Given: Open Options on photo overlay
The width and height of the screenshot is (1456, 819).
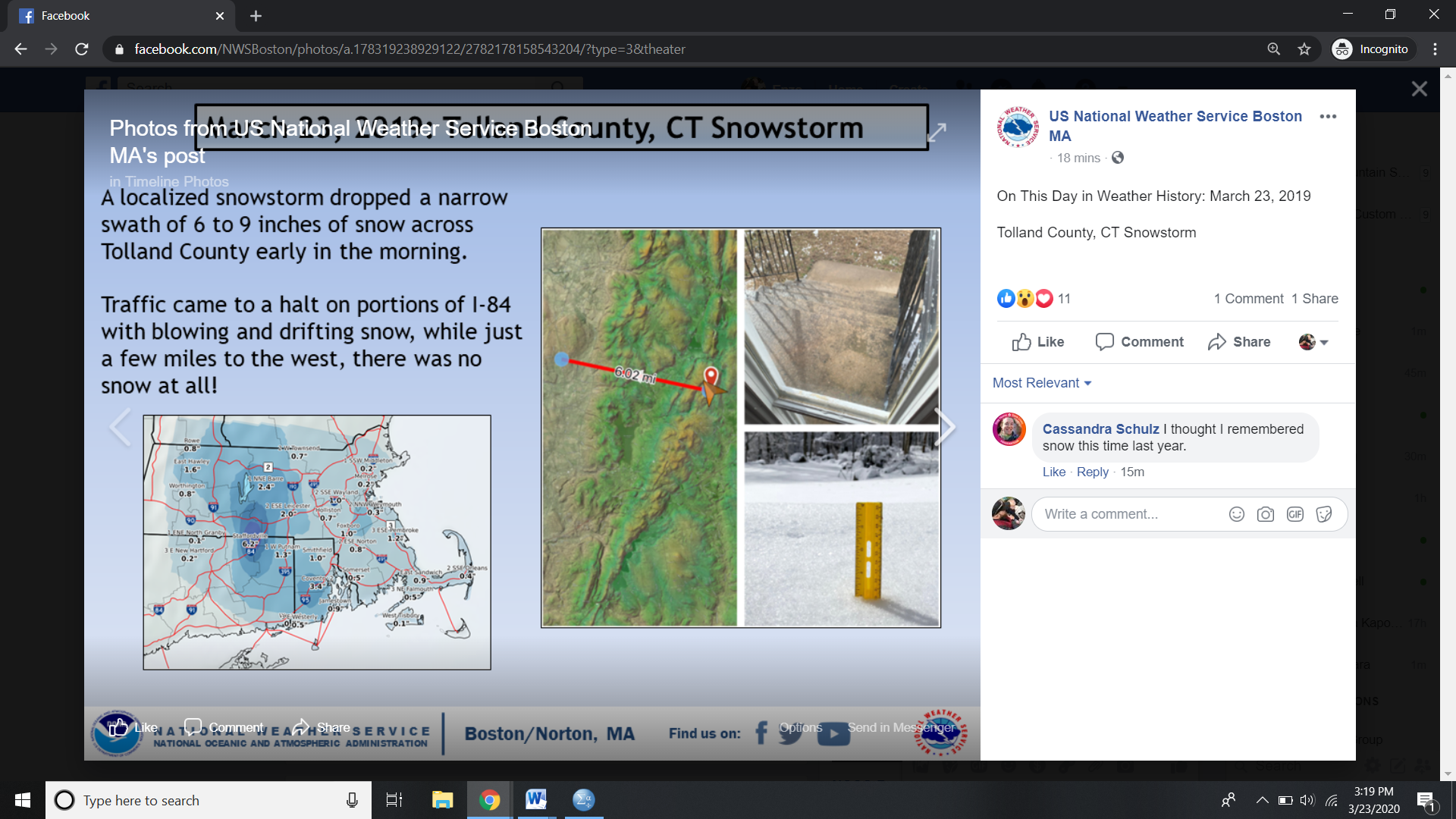Looking at the screenshot, I should point(800,727).
